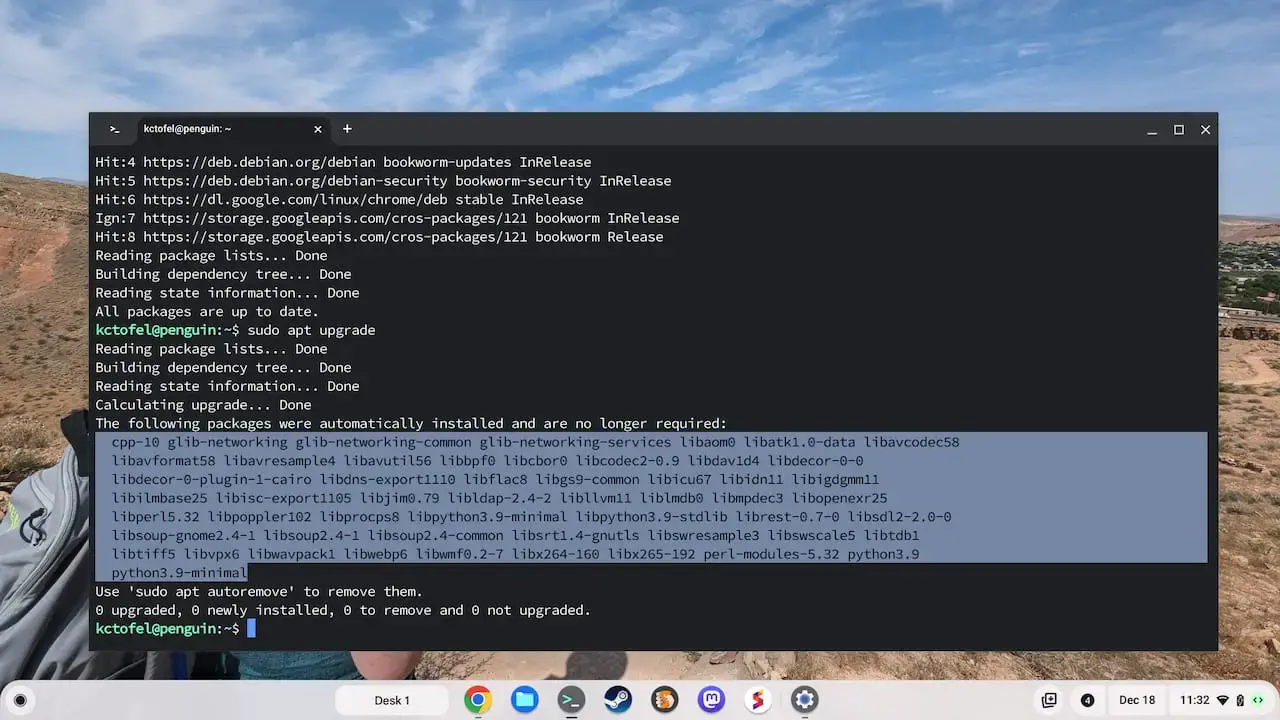This screenshot has width=1280, height=720.
Task: Open Mastodon from the shelf
Action: pyautogui.click(x=711, y=700)
